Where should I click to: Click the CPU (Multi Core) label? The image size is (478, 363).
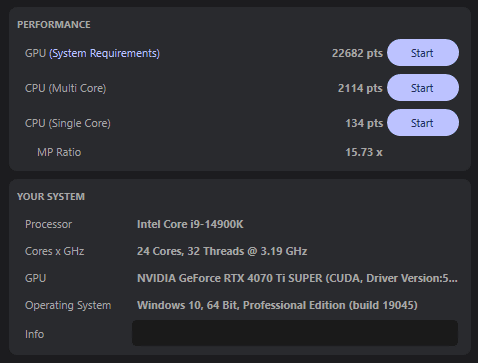[x=66, y=88]
